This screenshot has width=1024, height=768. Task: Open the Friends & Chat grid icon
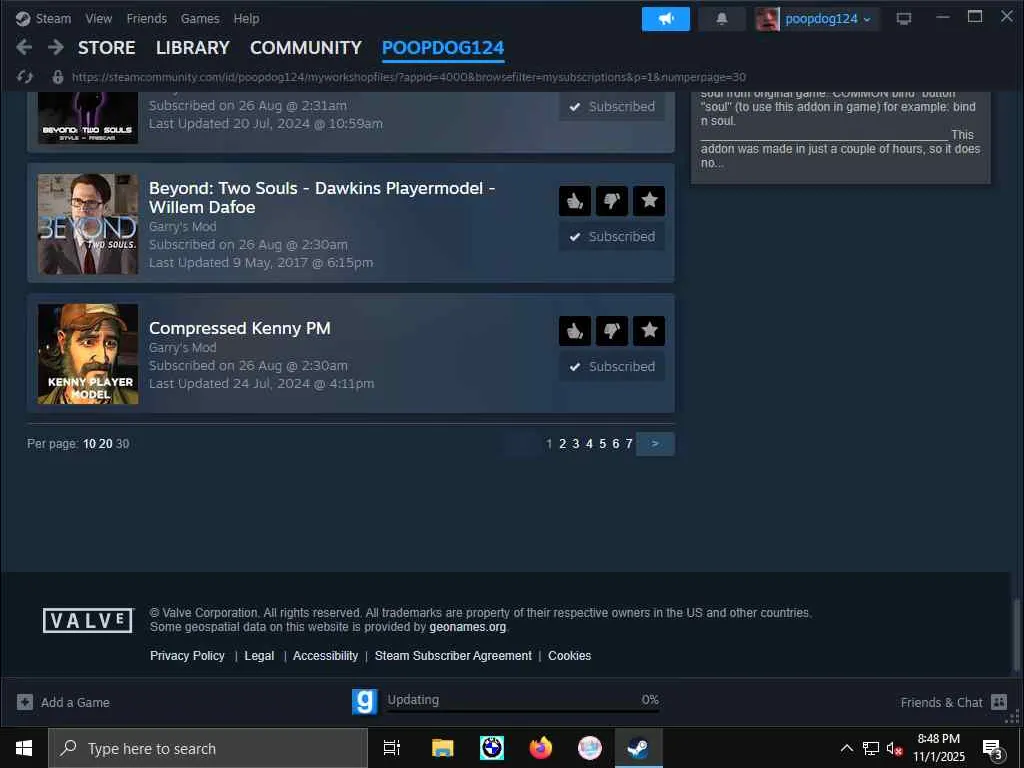tap(999, 702)
